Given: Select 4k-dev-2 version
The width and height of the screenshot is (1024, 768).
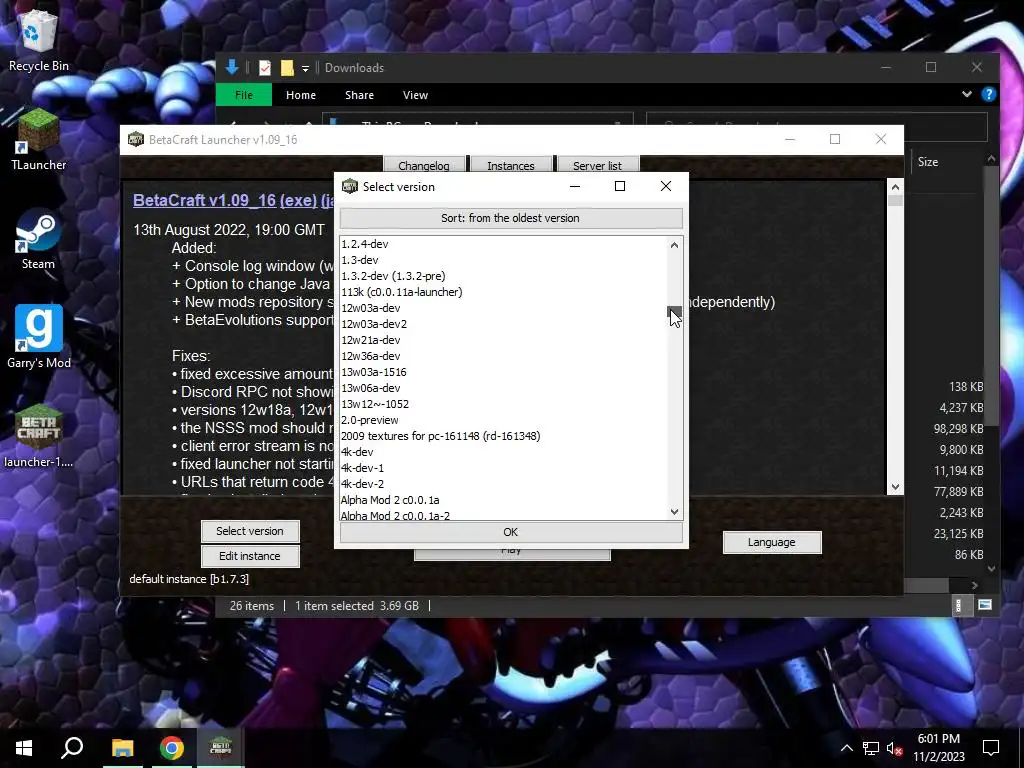Looking at the screenshot, I should [503, 484].
